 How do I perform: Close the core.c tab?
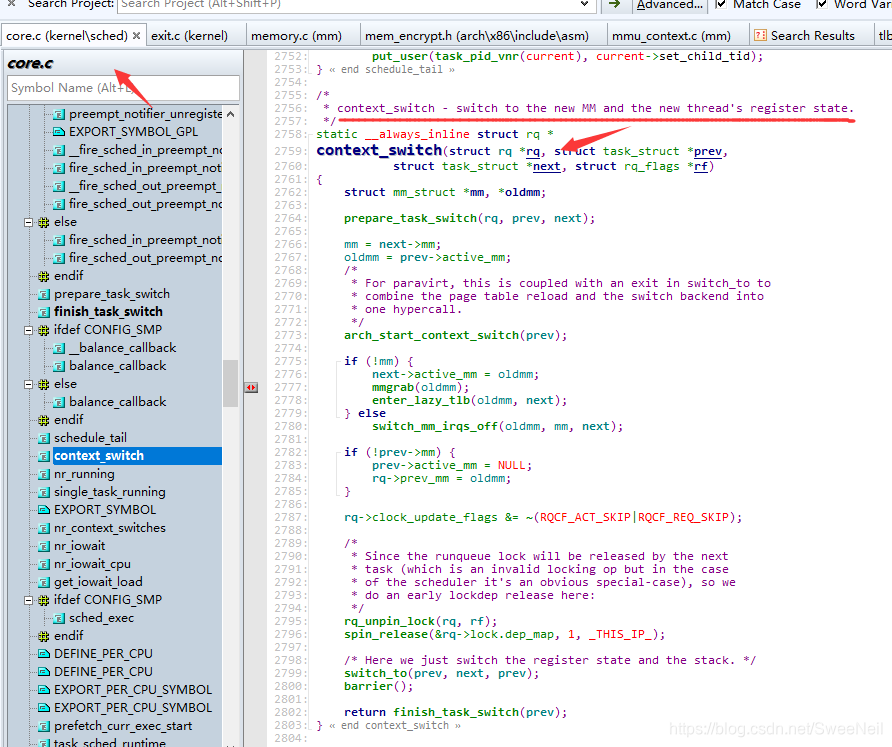coord(137,36)
